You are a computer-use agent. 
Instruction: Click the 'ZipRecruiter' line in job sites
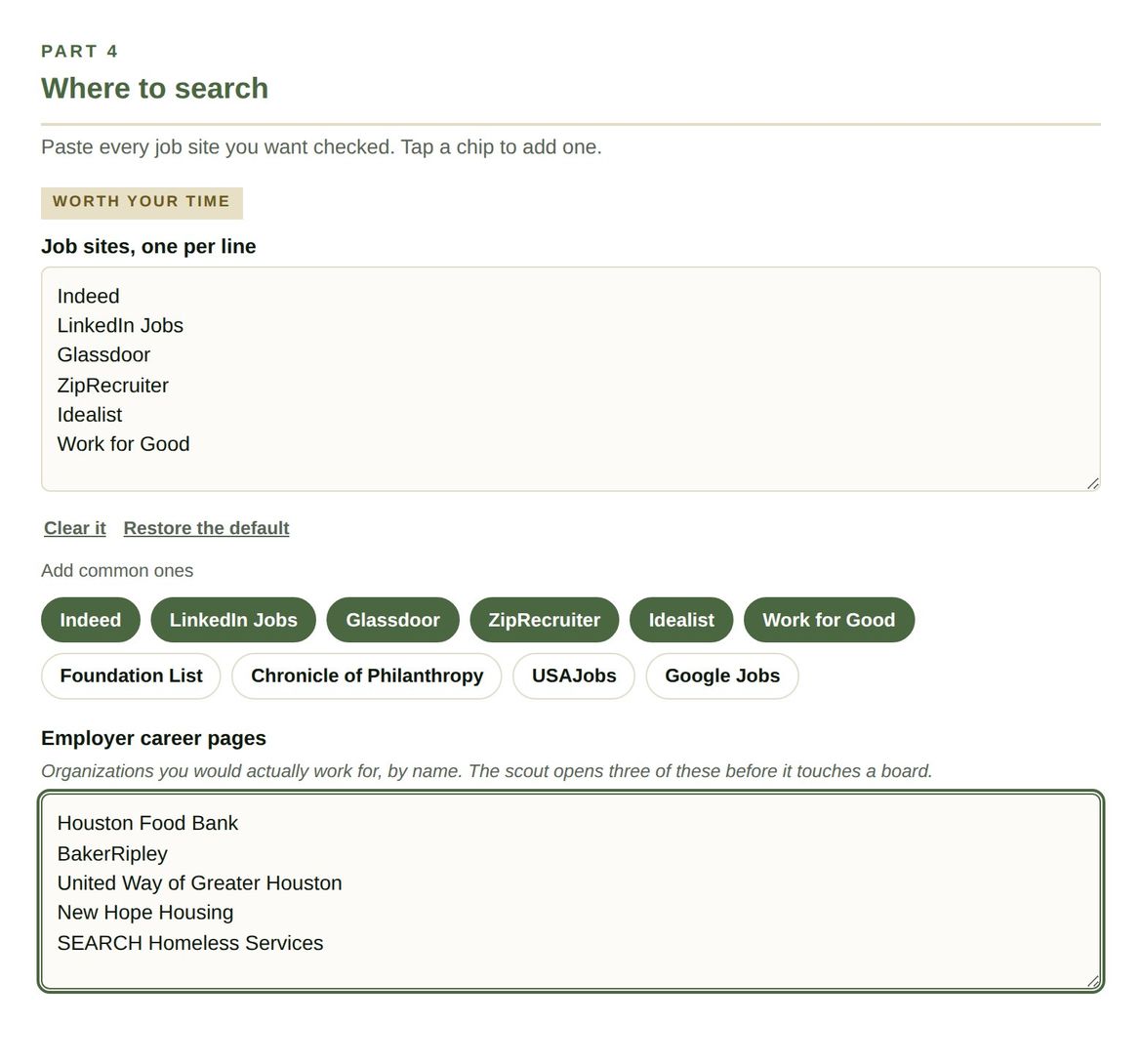(x=113, y=386)
